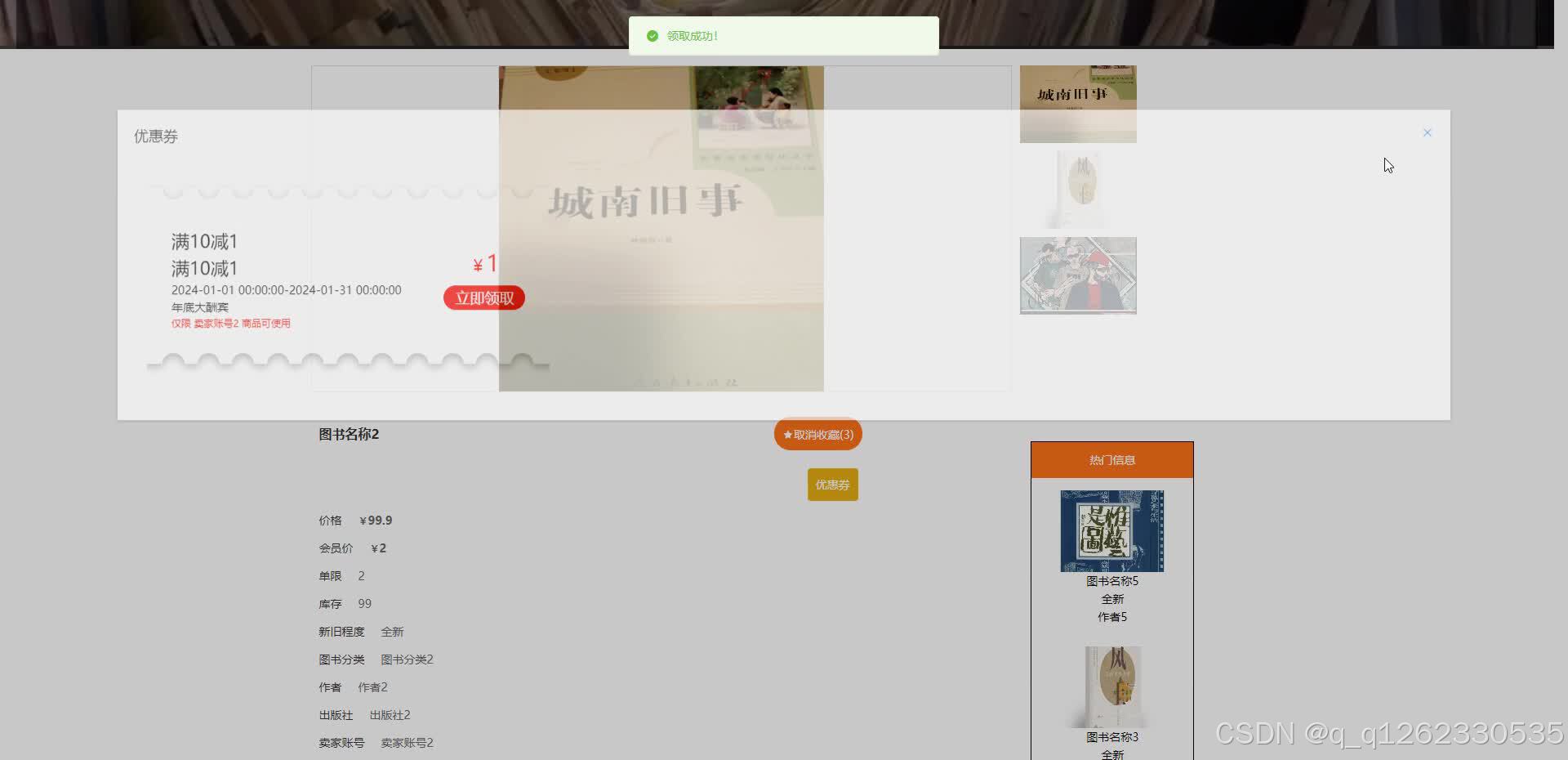Screen dimensions: 1568x760
Task: Close the 优惠券 dialog with the X
Action: point(1427,132)
